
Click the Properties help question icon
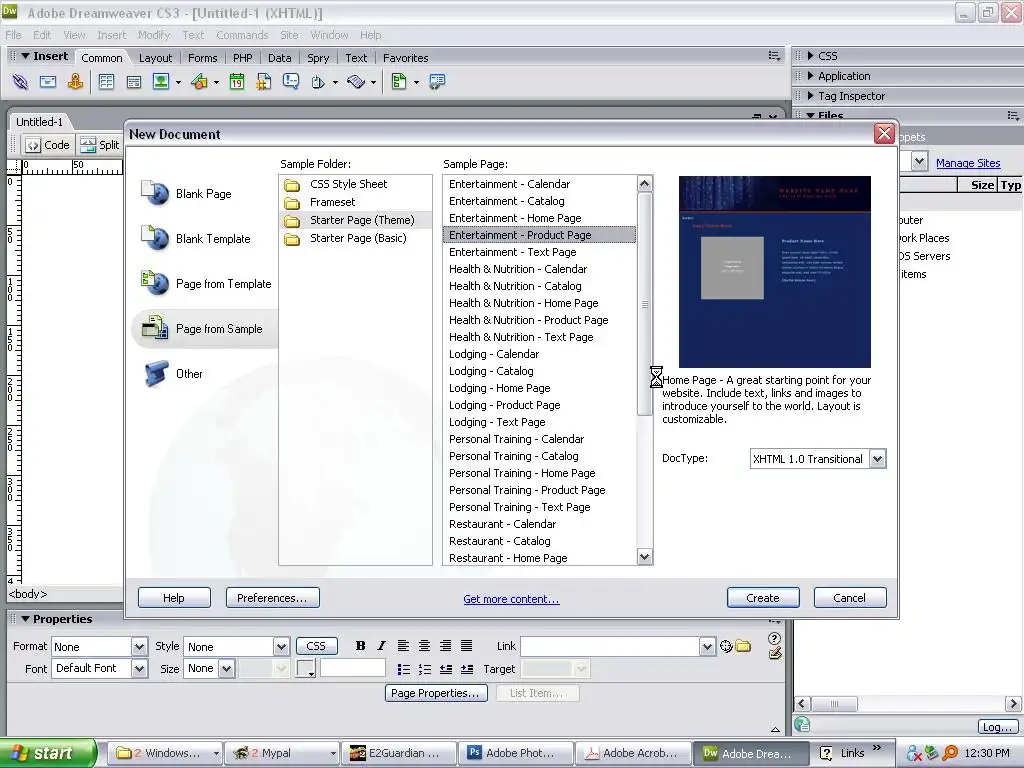click(775, 638)
